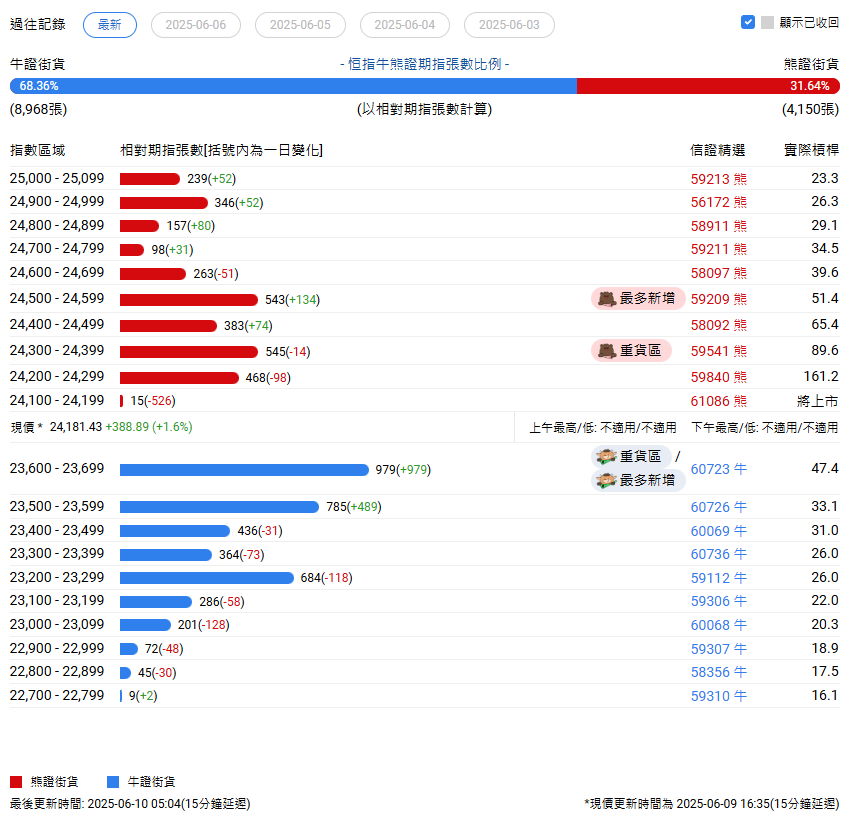Viewport: 849px width, 818px height.
Task: Click red bar for 24,300 - 24,399
Action: 188,352
